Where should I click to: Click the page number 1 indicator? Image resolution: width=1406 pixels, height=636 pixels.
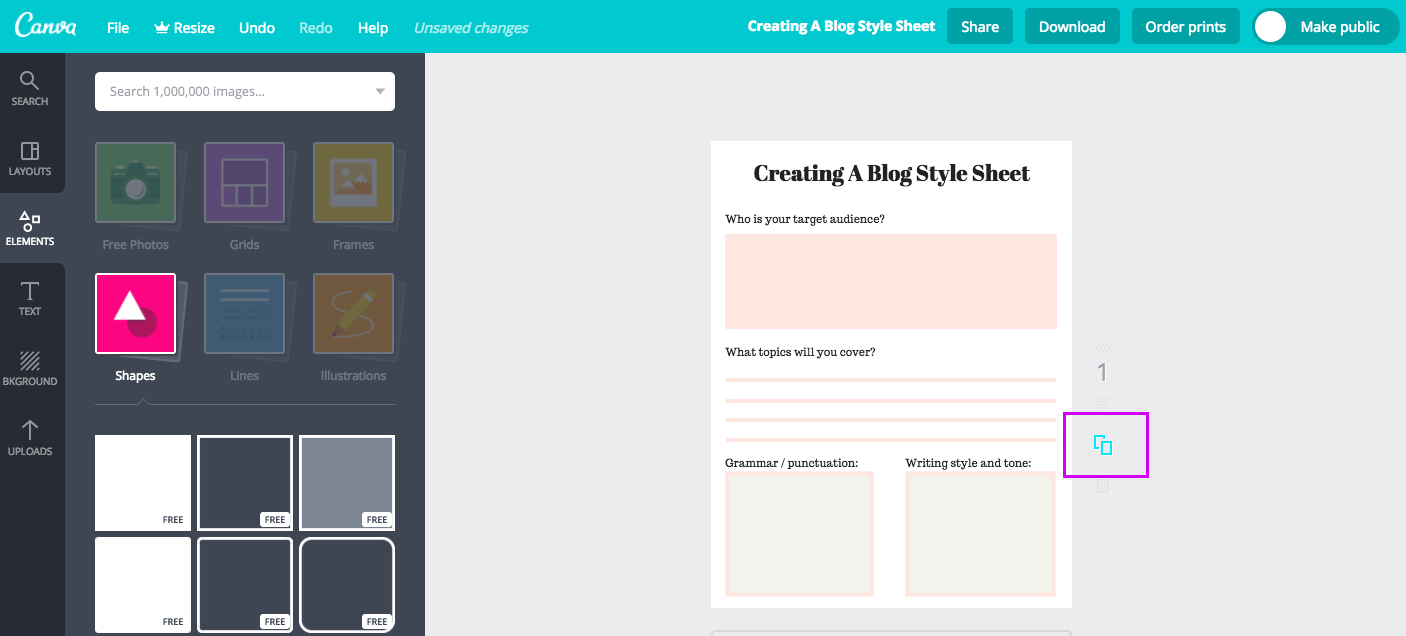point(1103,373)
